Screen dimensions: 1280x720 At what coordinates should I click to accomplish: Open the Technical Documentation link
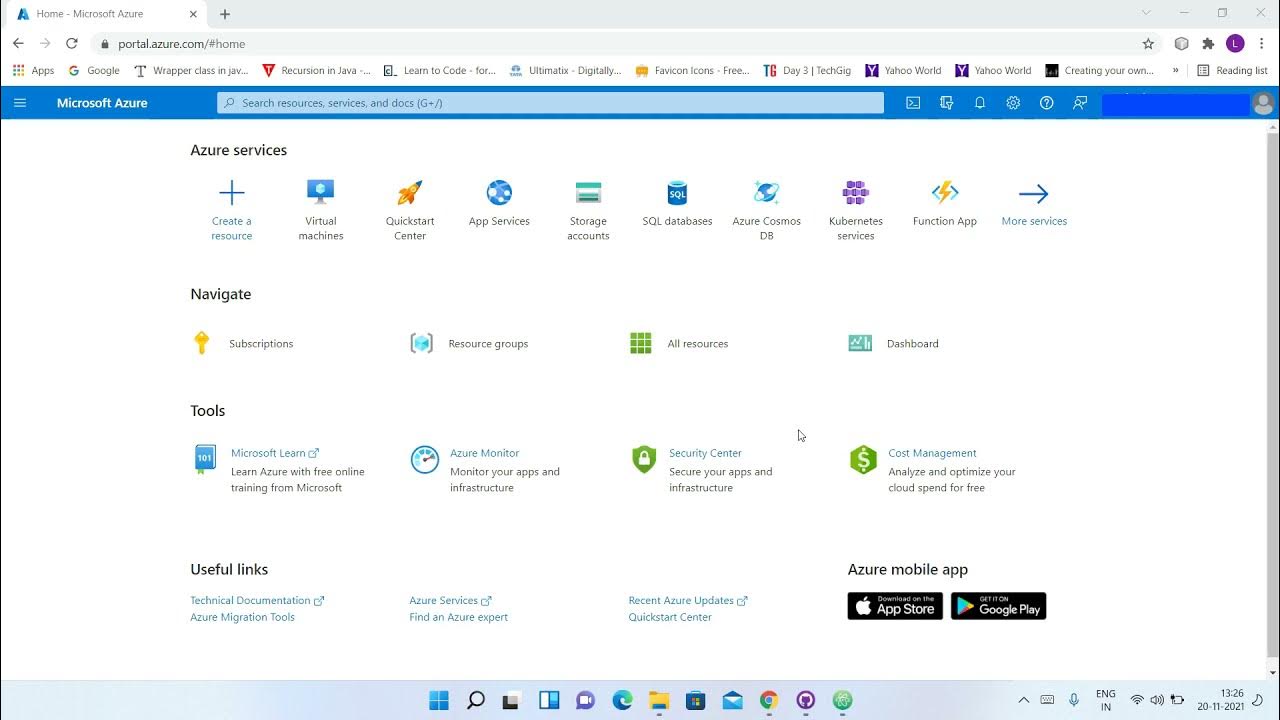257,601
